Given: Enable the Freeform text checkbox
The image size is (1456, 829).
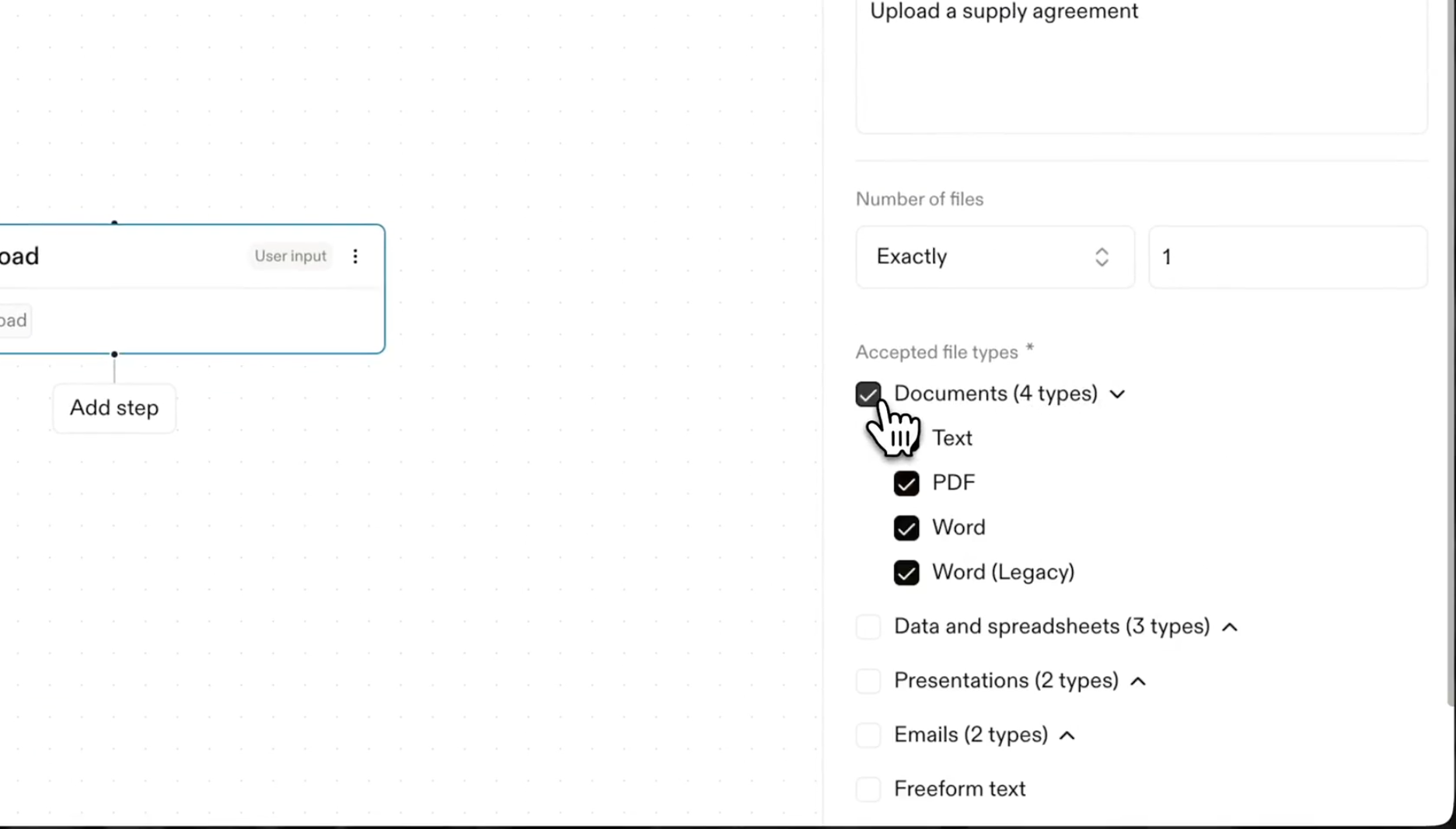Looking at the screenshot, I should pos(868,789).
